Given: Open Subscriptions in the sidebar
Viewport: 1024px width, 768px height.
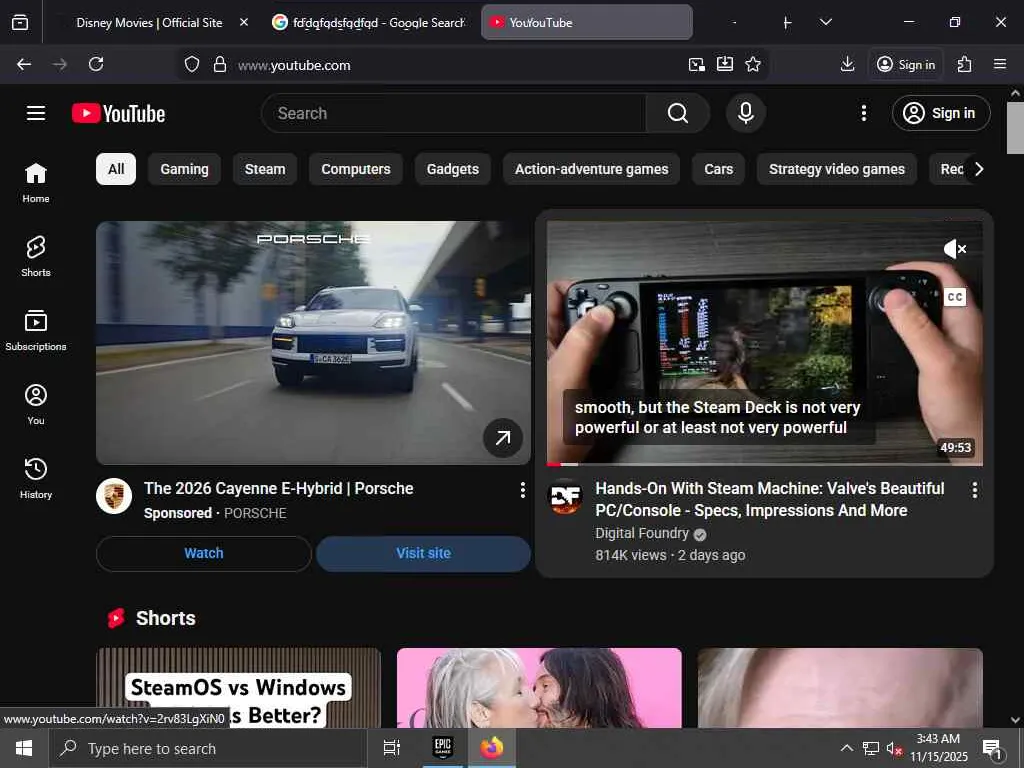Looking at the screenshot, I should 36,331.
